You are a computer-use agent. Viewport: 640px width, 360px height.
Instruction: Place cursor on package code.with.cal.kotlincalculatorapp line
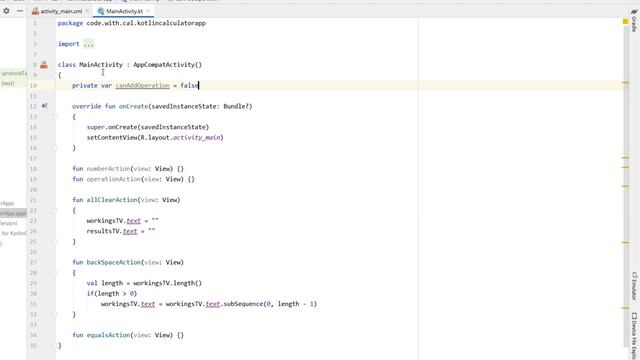pyautogui.click(x=131, y=23)
